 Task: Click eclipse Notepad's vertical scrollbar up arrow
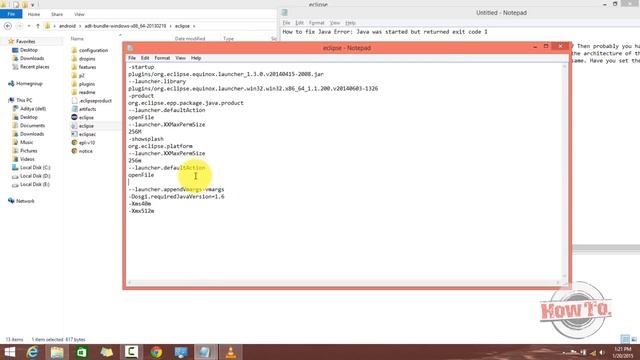tap(565, 67)
